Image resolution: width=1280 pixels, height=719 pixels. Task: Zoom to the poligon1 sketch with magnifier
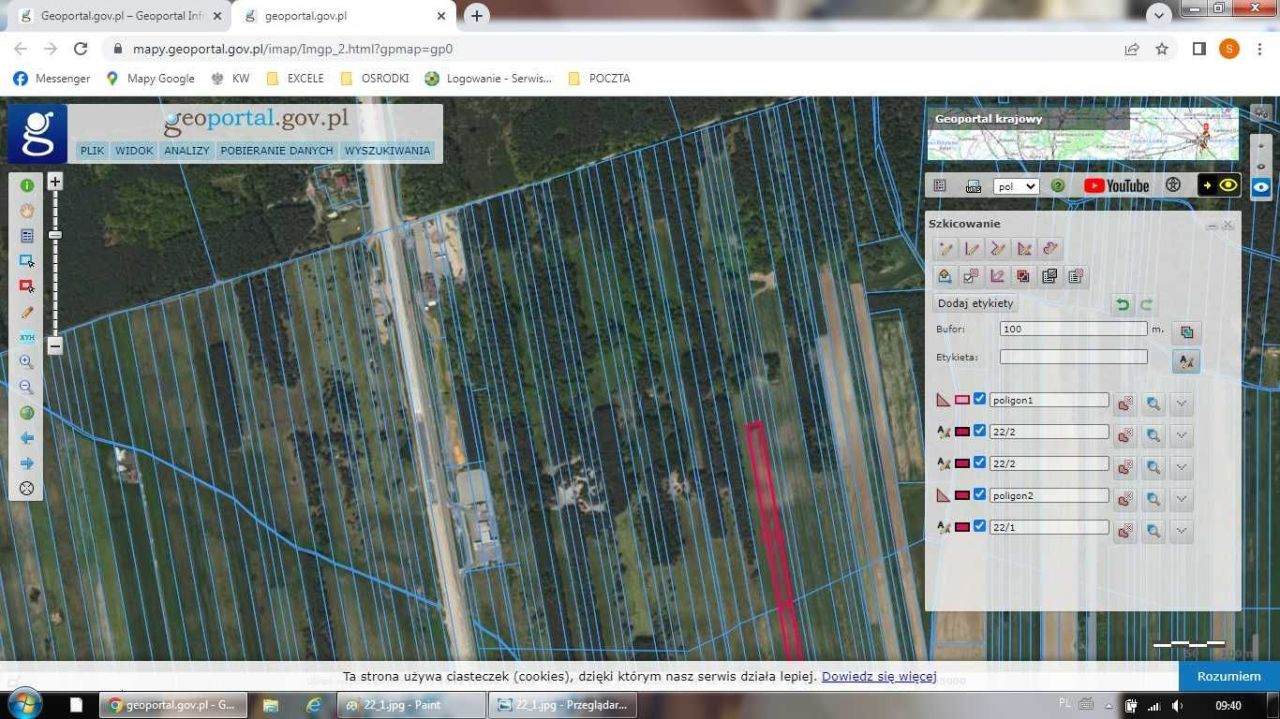pos(1153,403)
